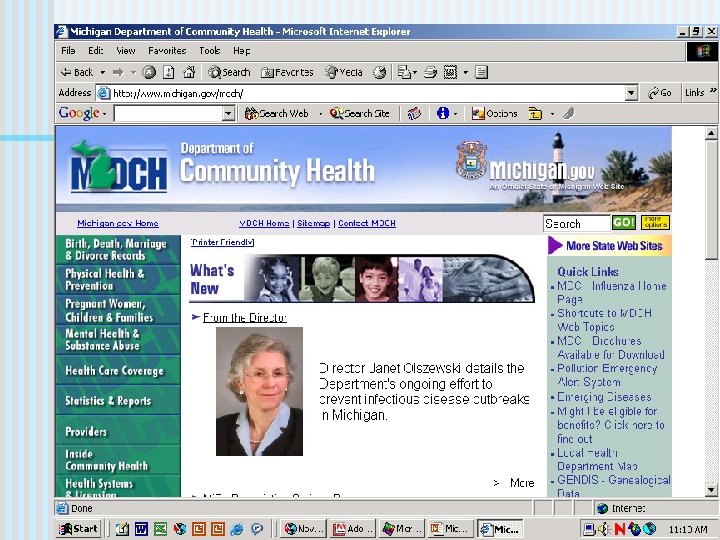This screenshot has height=540, width=720.
Task: Open the address bar URL dropdown
Action: pyautogui.click(x=631, y=93)
